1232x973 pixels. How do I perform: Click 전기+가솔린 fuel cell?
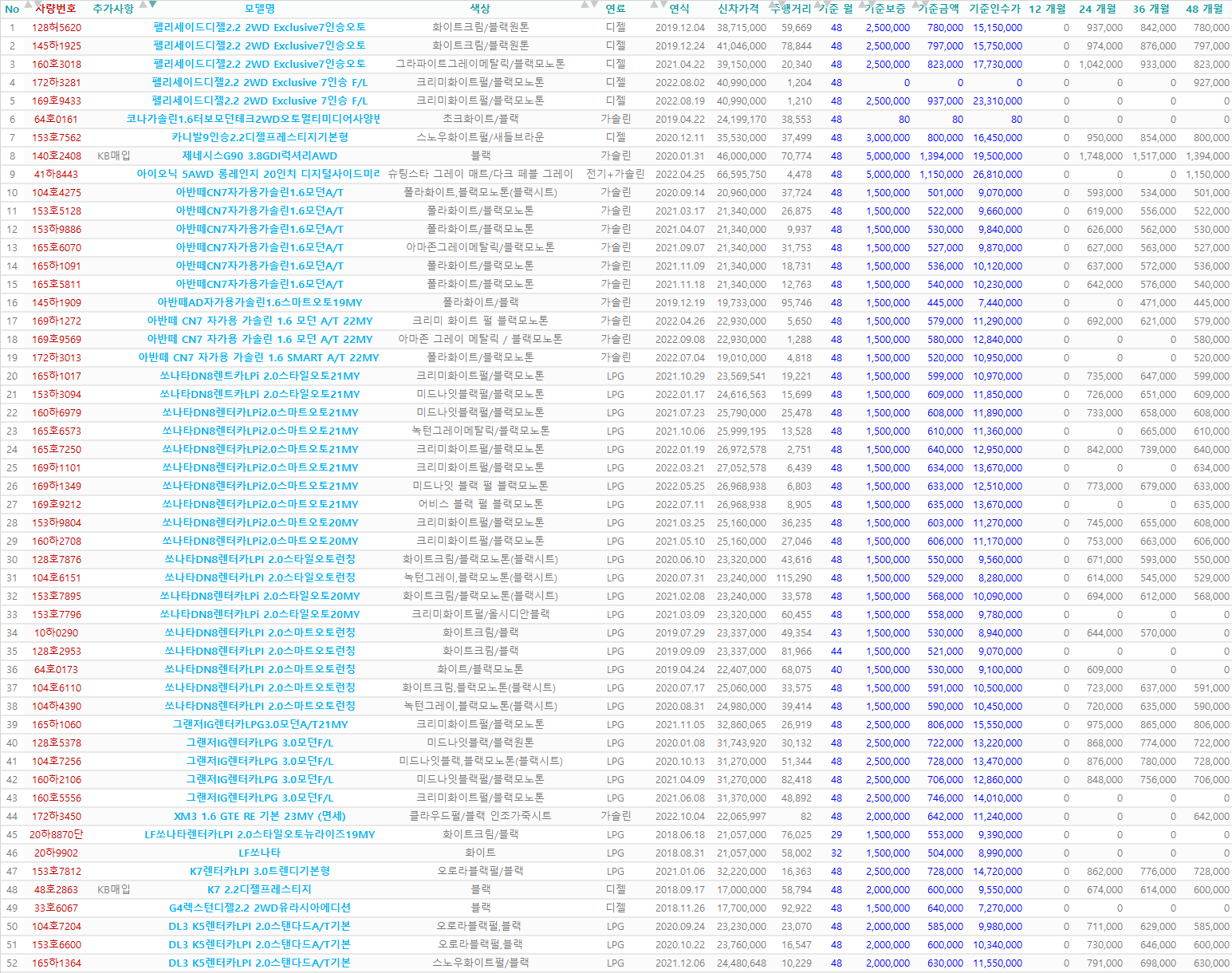616,174
